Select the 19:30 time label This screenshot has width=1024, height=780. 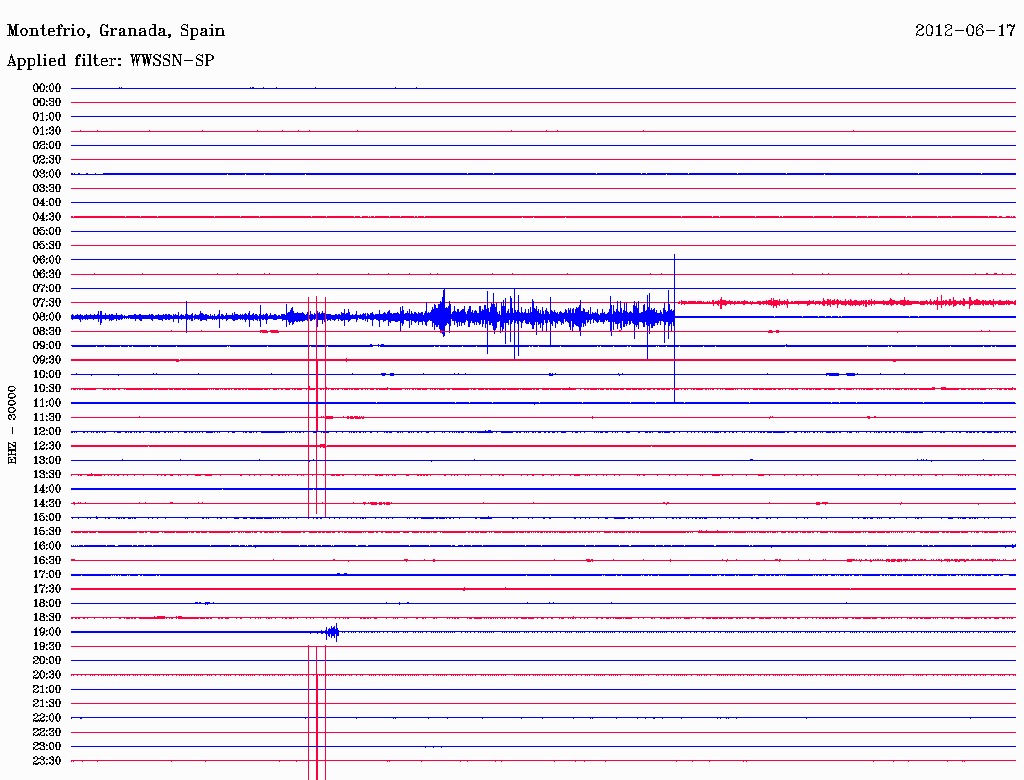47,647
